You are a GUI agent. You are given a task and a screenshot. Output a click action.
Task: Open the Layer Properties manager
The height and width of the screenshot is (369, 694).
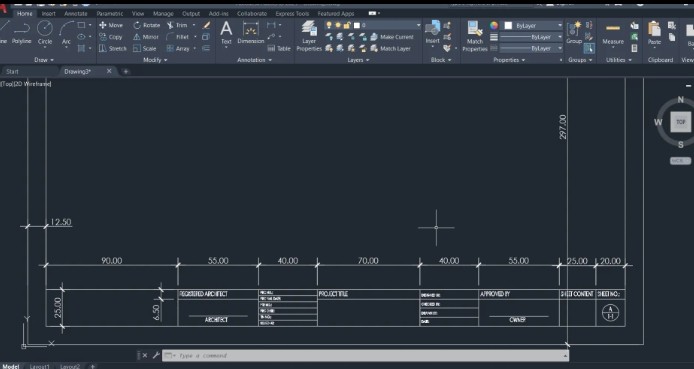(x=309, y=36)
